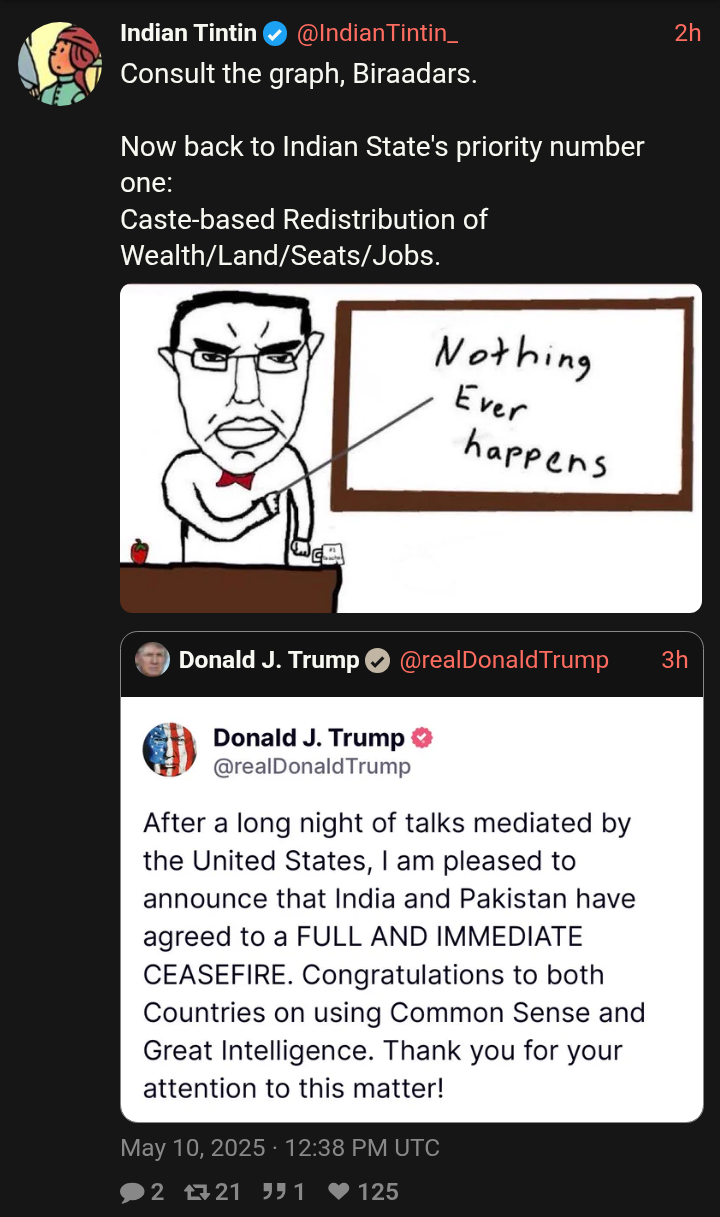
Task: Click the reply speech bubble icon
Action: tap(133, 1192)
